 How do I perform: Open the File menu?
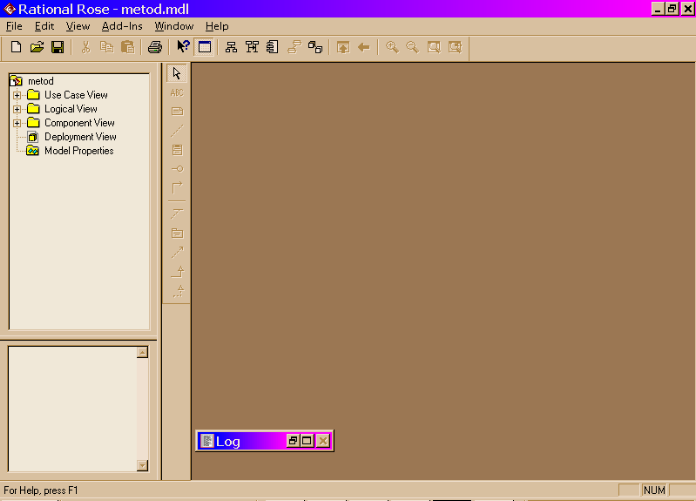(14, 26)
